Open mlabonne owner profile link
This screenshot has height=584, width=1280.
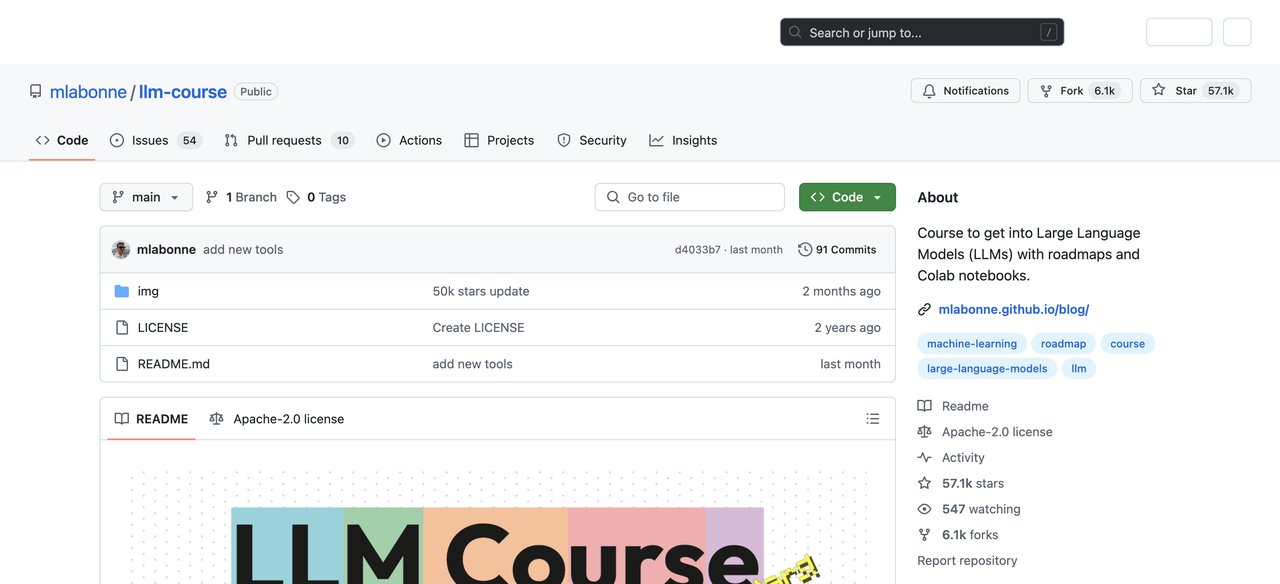tap(88, 91)
